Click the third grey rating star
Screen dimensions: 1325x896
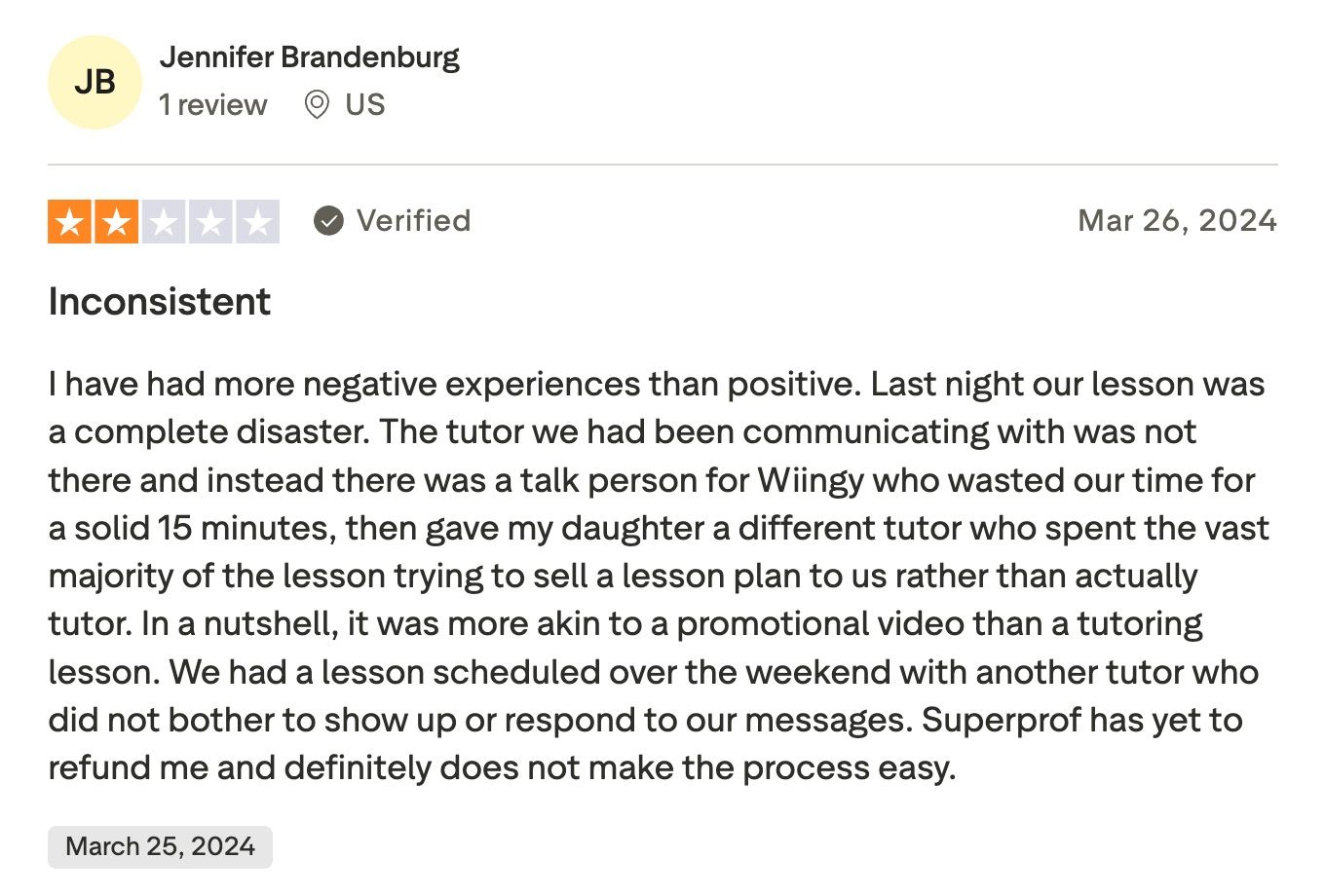coord(164,222)
